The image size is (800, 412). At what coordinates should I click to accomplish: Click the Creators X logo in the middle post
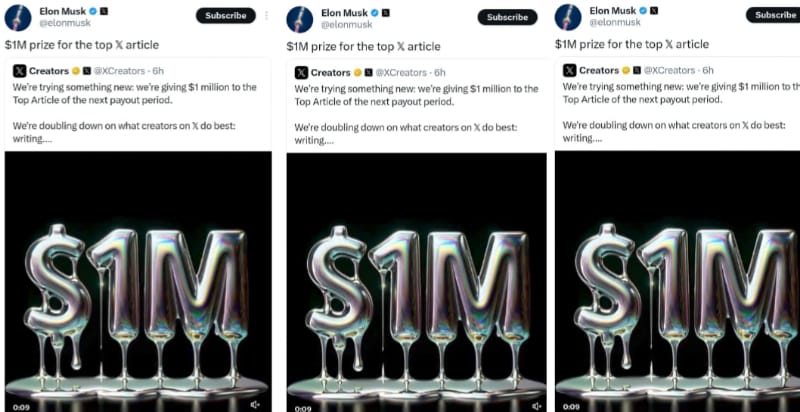click(x=301, y=72)
